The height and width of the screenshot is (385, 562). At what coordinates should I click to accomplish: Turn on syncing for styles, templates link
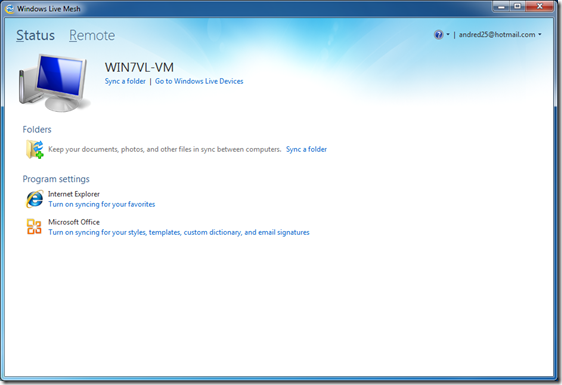[x=179, y=232]
